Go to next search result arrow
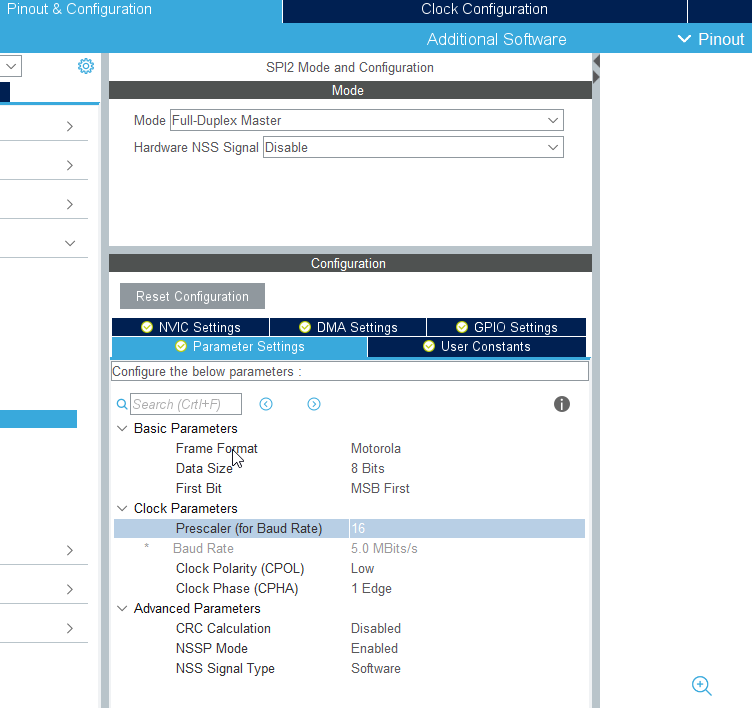Screen dimensions: 752x708 click(314, 404)
